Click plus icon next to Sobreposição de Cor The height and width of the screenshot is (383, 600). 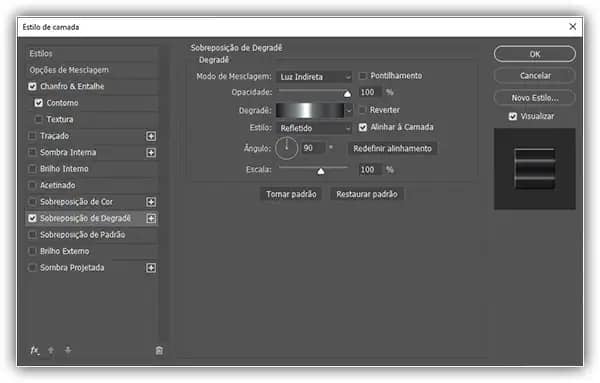click(151, 202)
